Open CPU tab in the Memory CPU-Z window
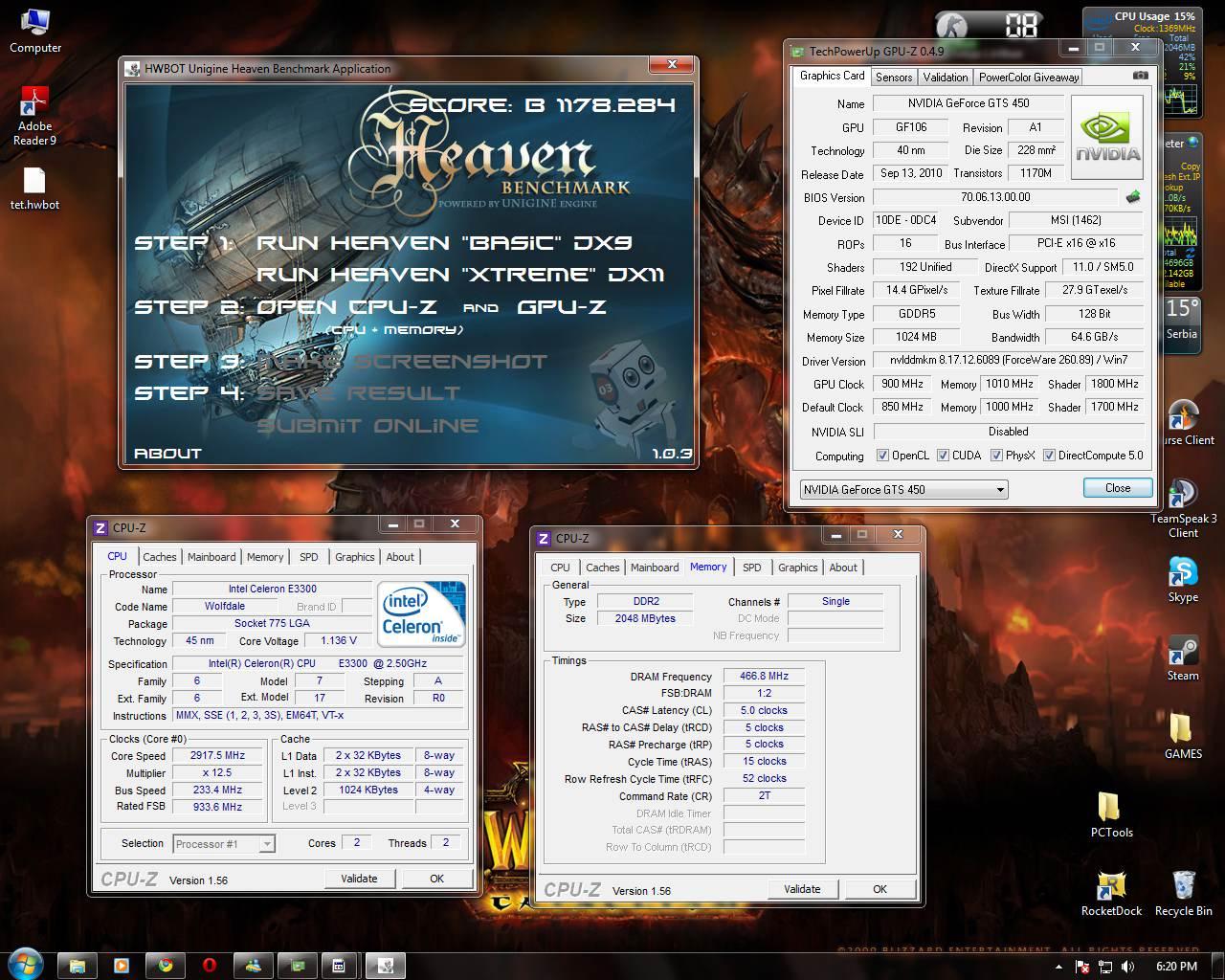The width and height of the screenshot is (1225, 980). pos(560,568)
